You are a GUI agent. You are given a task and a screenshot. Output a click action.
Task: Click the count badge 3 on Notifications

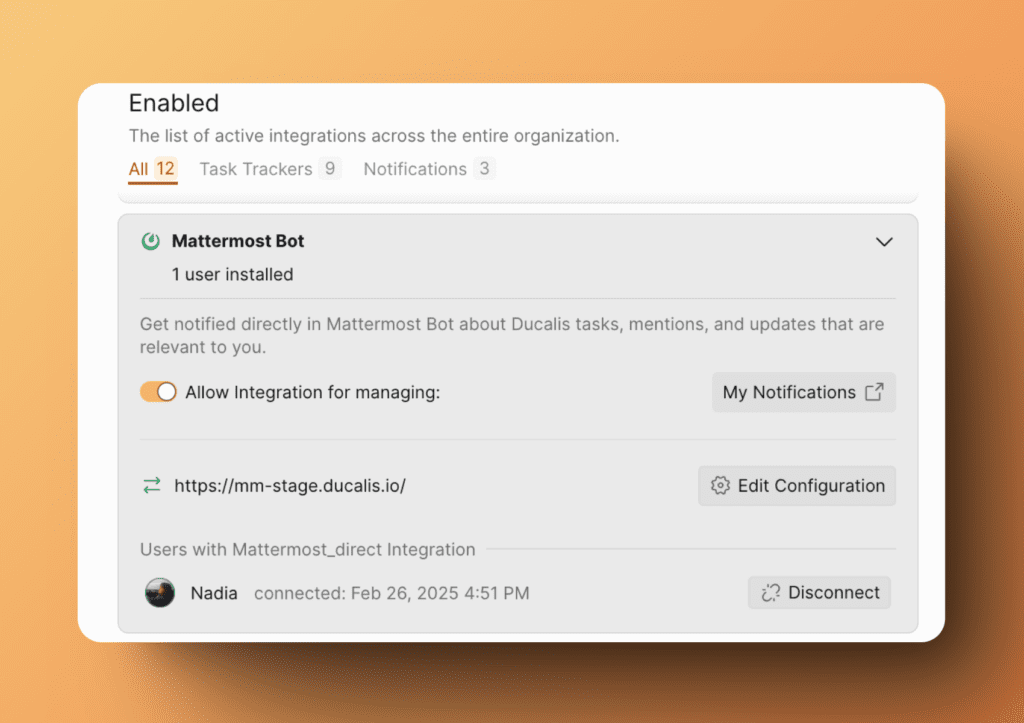pyautogui.click(x=484, y=169)
